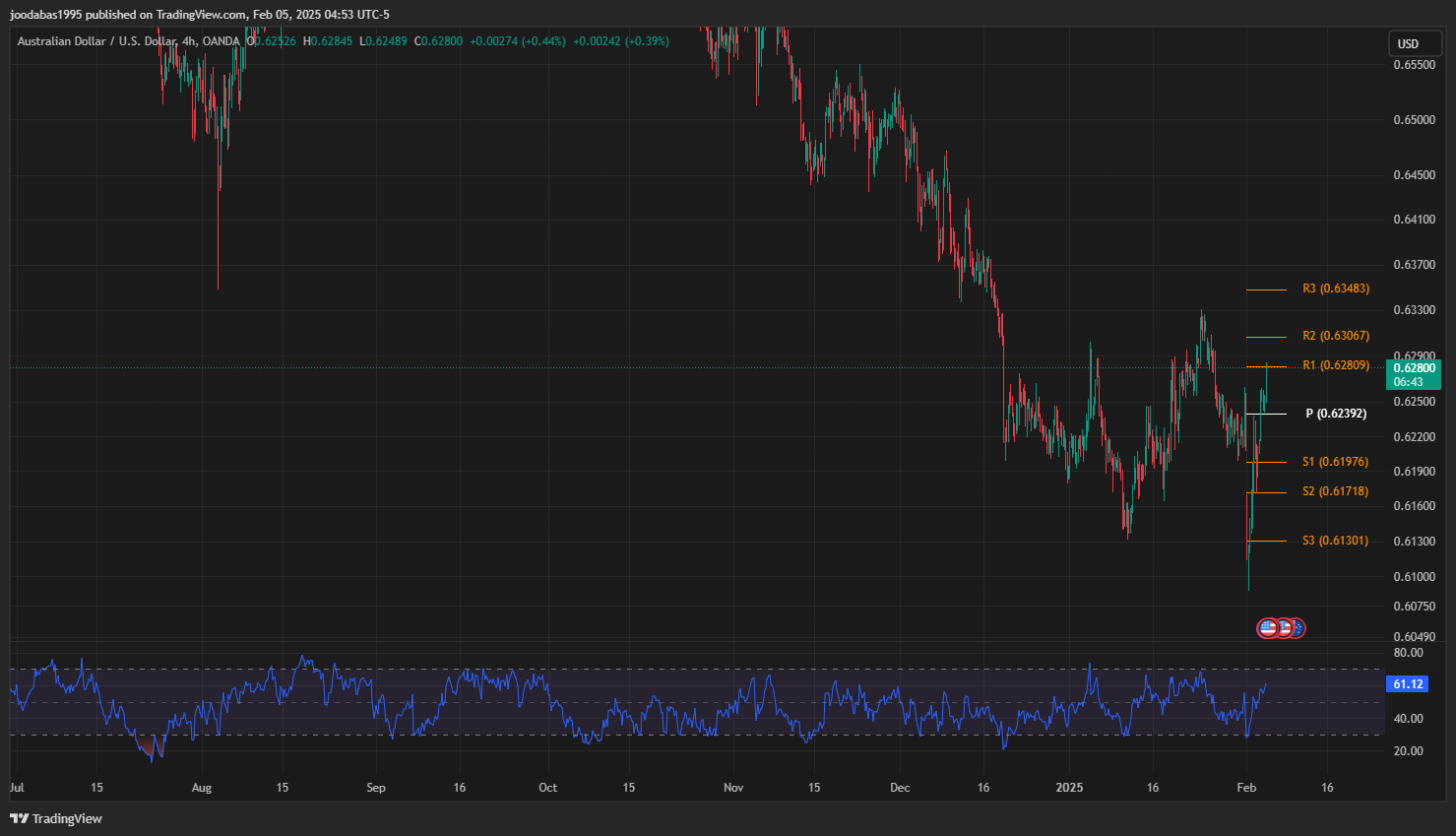This screenshot has height=836, width=1456.
Task: Select the R3 (0.63483) pivot label
Action: [x=1335, y=289]
